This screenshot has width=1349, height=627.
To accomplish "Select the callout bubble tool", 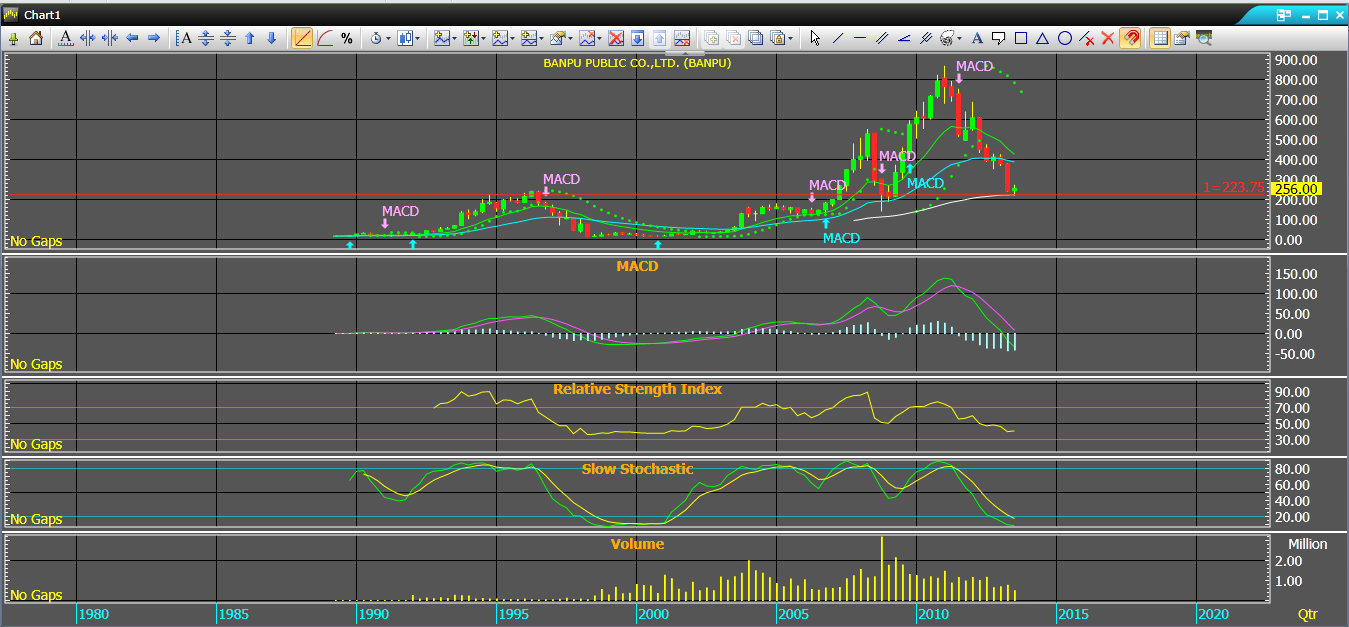I will 999,38.
